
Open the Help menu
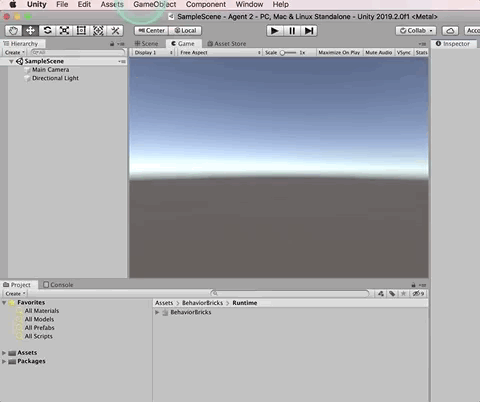coord(281,4)
